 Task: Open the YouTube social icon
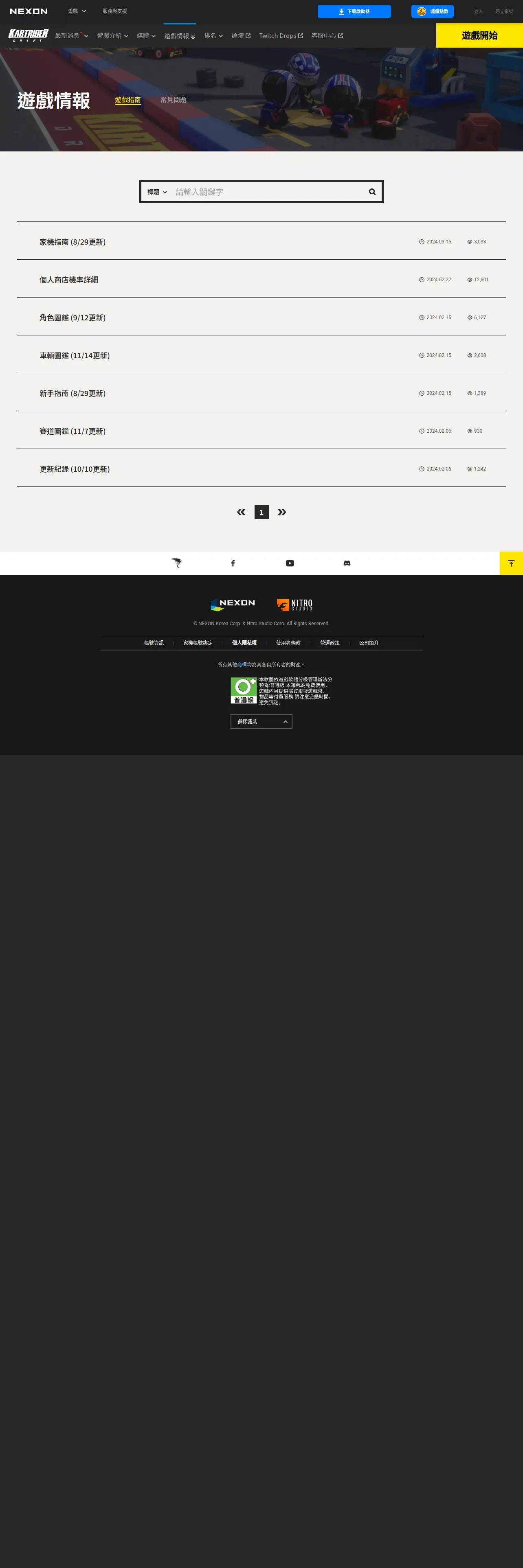coord(290,563)
